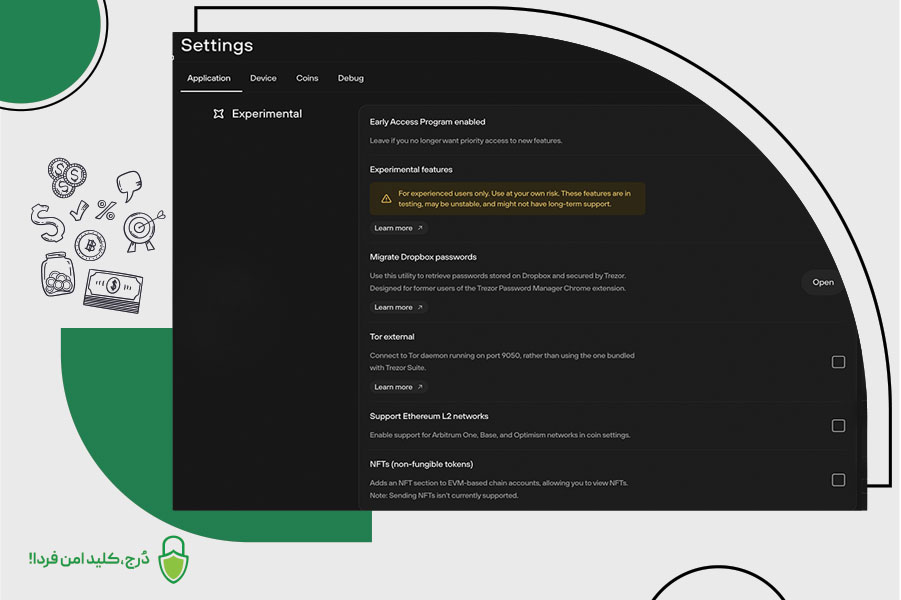Screen dimensions: 901x600
Task: Click the Experimental section icon
Action: pos(218,114)
